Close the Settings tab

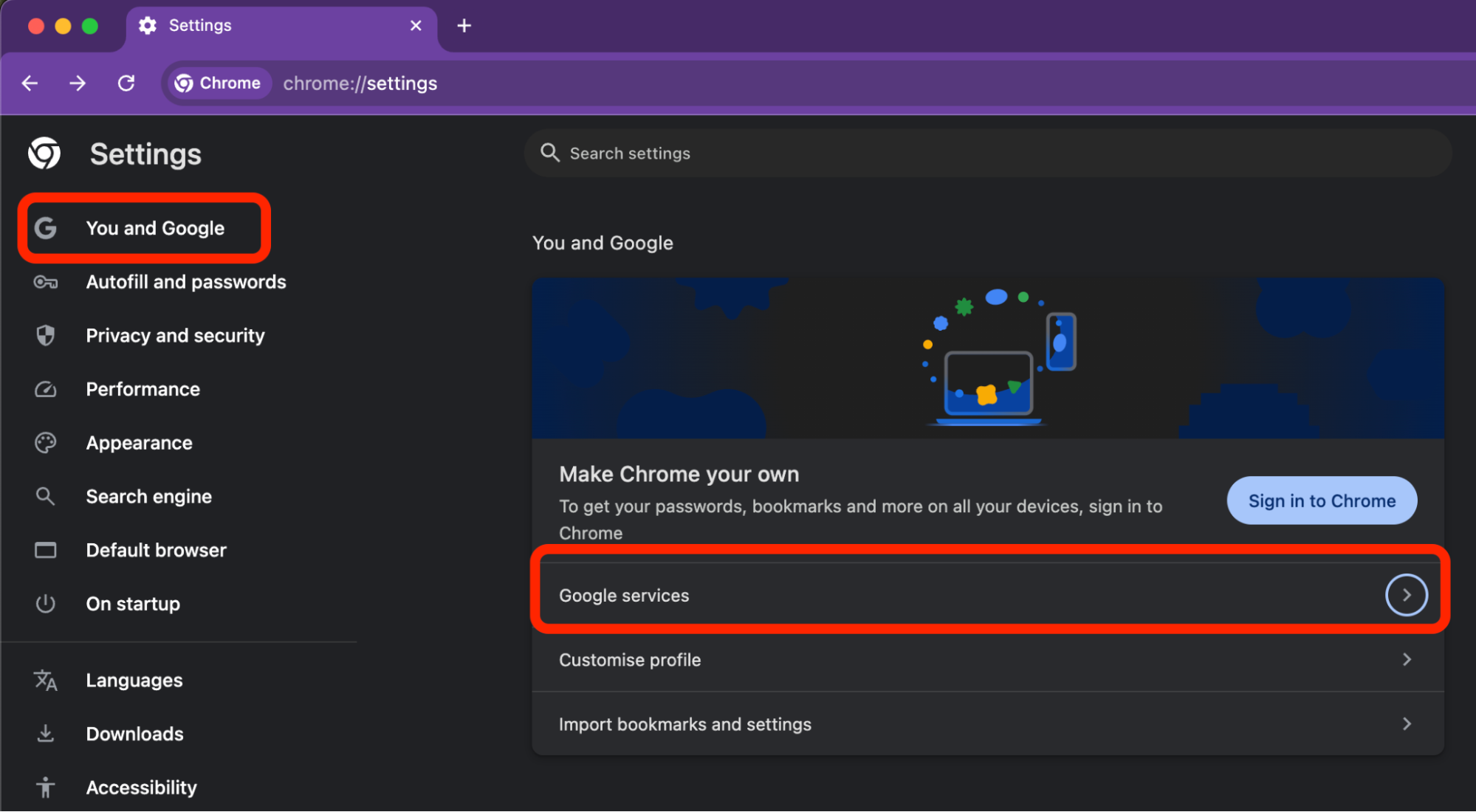(416, 26)
